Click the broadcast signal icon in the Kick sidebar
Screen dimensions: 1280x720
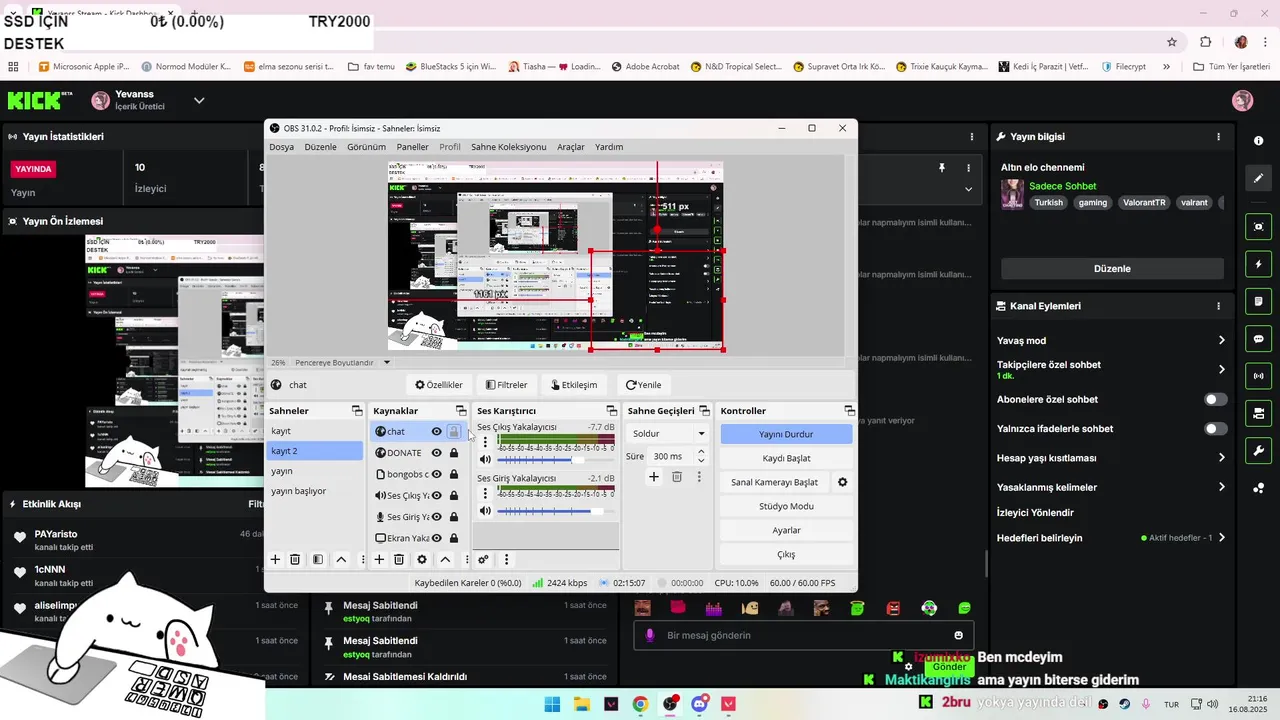coord(1259,376)
